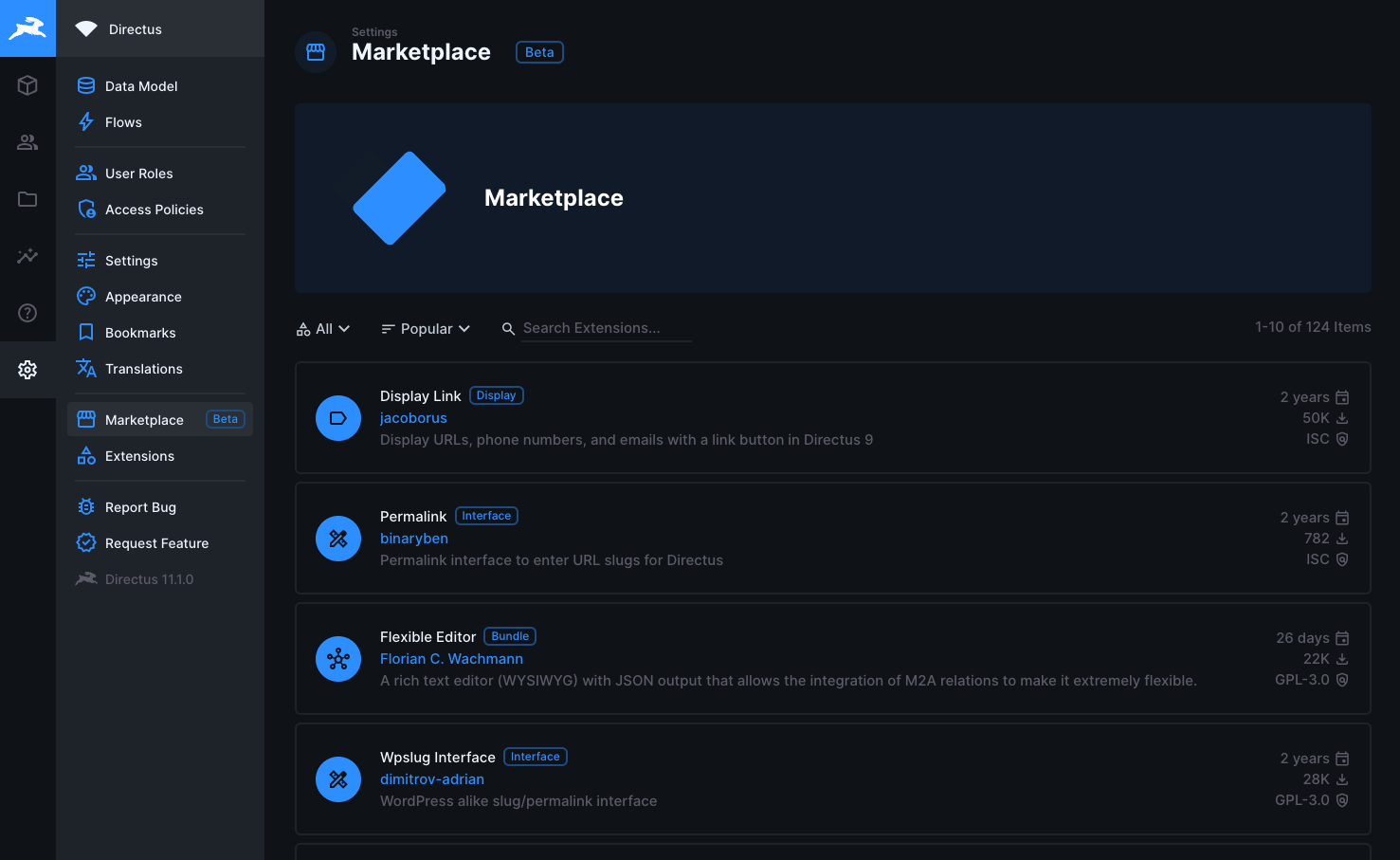Open Appearance settings page
This screenshot has width=1400, height=860.
pyautogui.click(x=160, y=296)
